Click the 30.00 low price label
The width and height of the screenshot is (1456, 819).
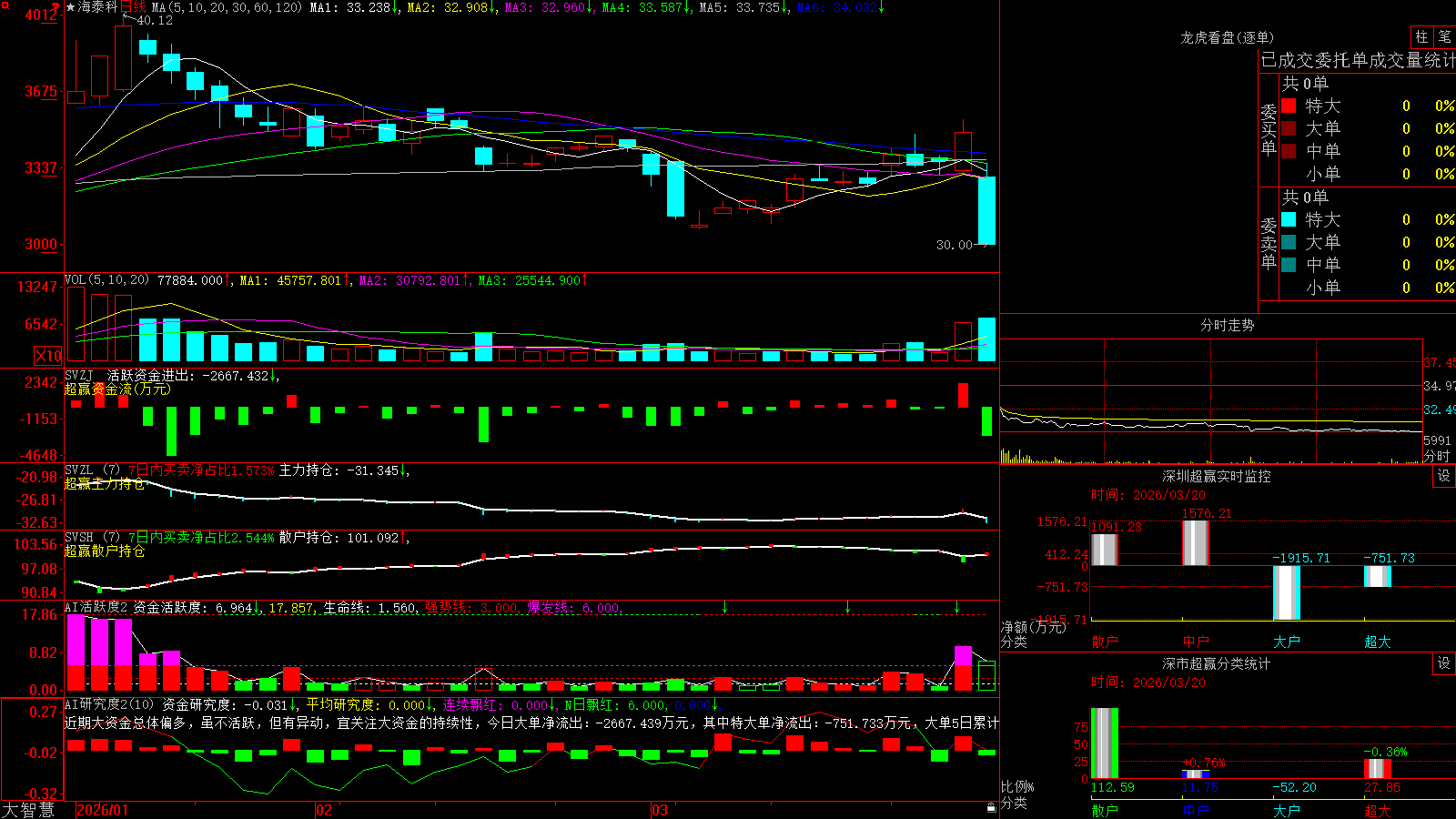(x=955, y=245)
